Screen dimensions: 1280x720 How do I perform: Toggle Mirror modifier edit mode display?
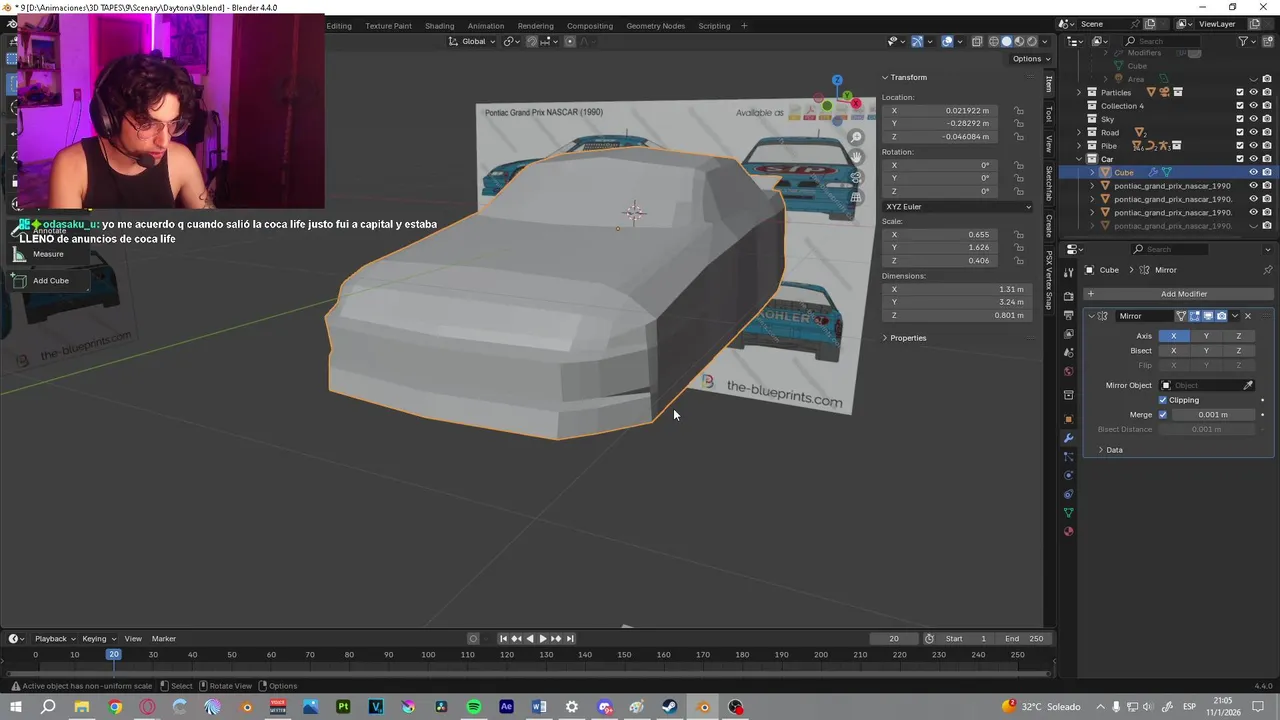point(1195,316)
